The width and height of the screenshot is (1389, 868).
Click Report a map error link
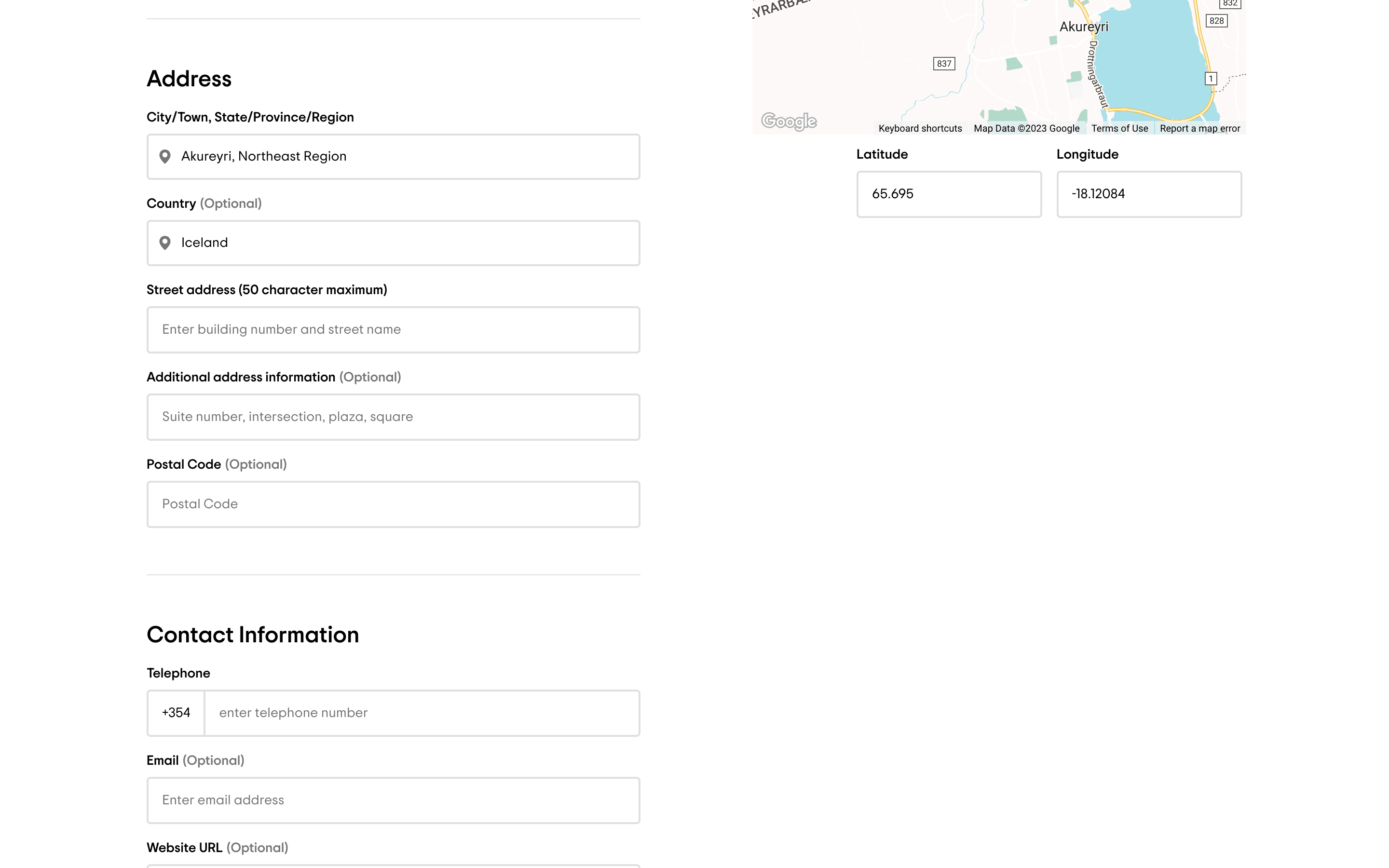pyautogui.click(x=1199, y=129)
